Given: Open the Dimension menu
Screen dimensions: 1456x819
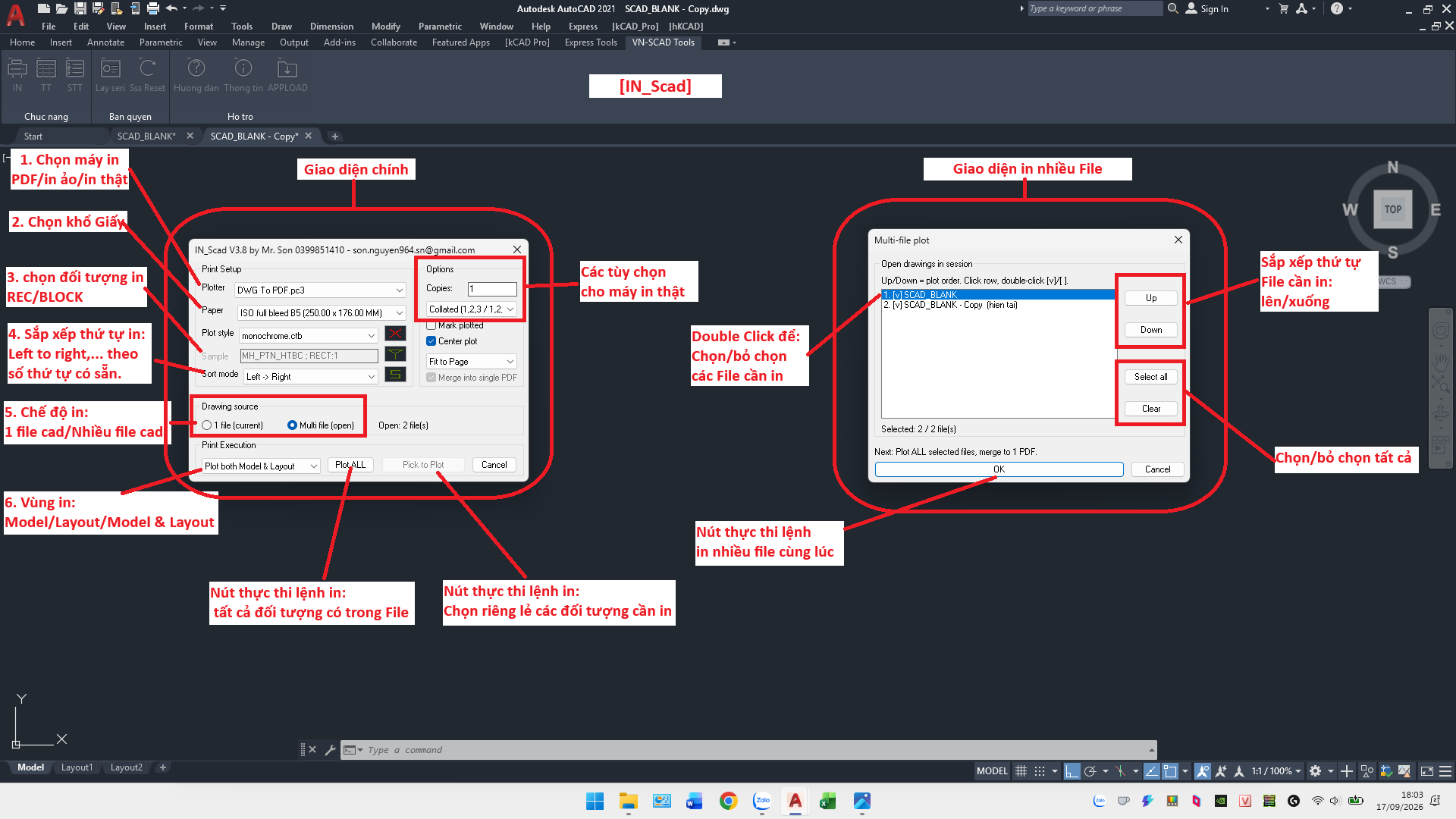Looking at the screenshot, I should [332, 26].
